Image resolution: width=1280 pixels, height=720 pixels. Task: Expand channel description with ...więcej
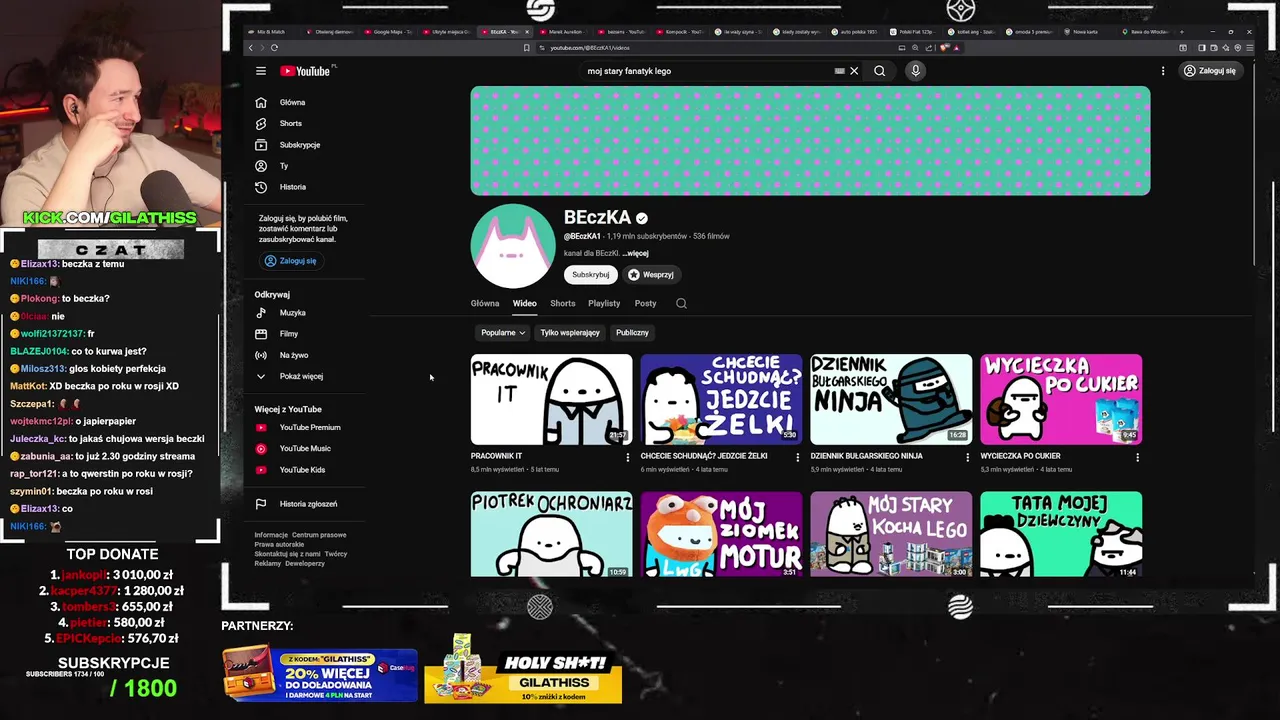pos(636,253)
